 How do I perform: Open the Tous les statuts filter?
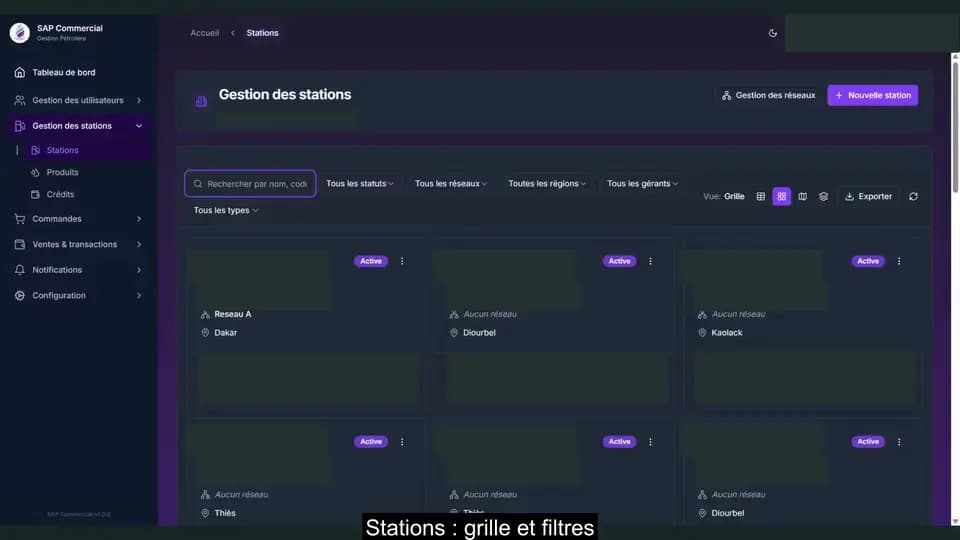click(359, 184)
